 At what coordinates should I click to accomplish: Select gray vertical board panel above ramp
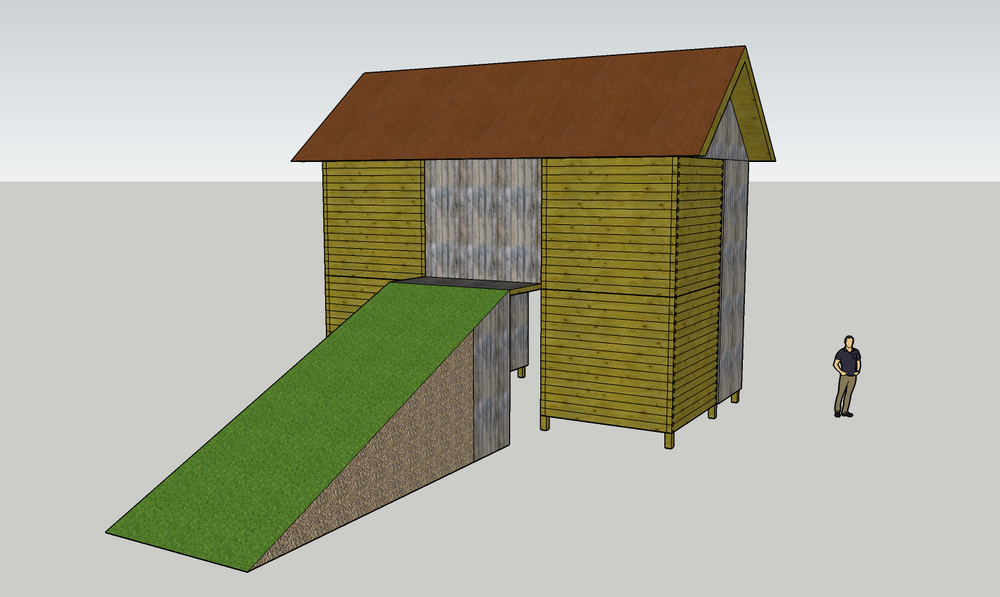[482, 220]
